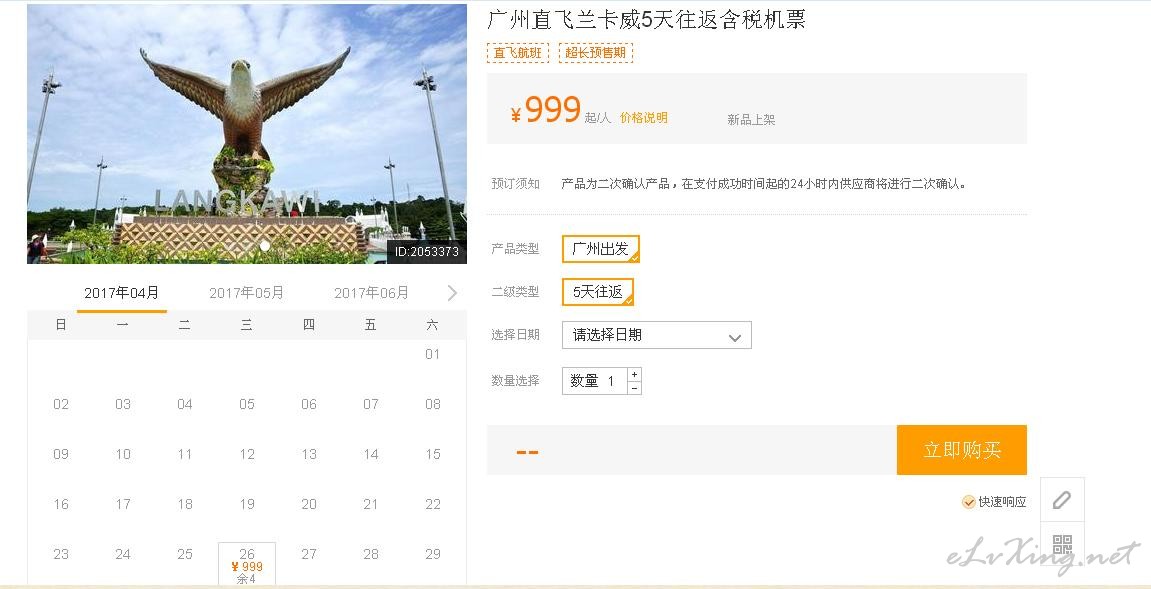Click the image carousel indicator dot
The height and width of the screenshot is (589, 1151).
coord(265,246)
